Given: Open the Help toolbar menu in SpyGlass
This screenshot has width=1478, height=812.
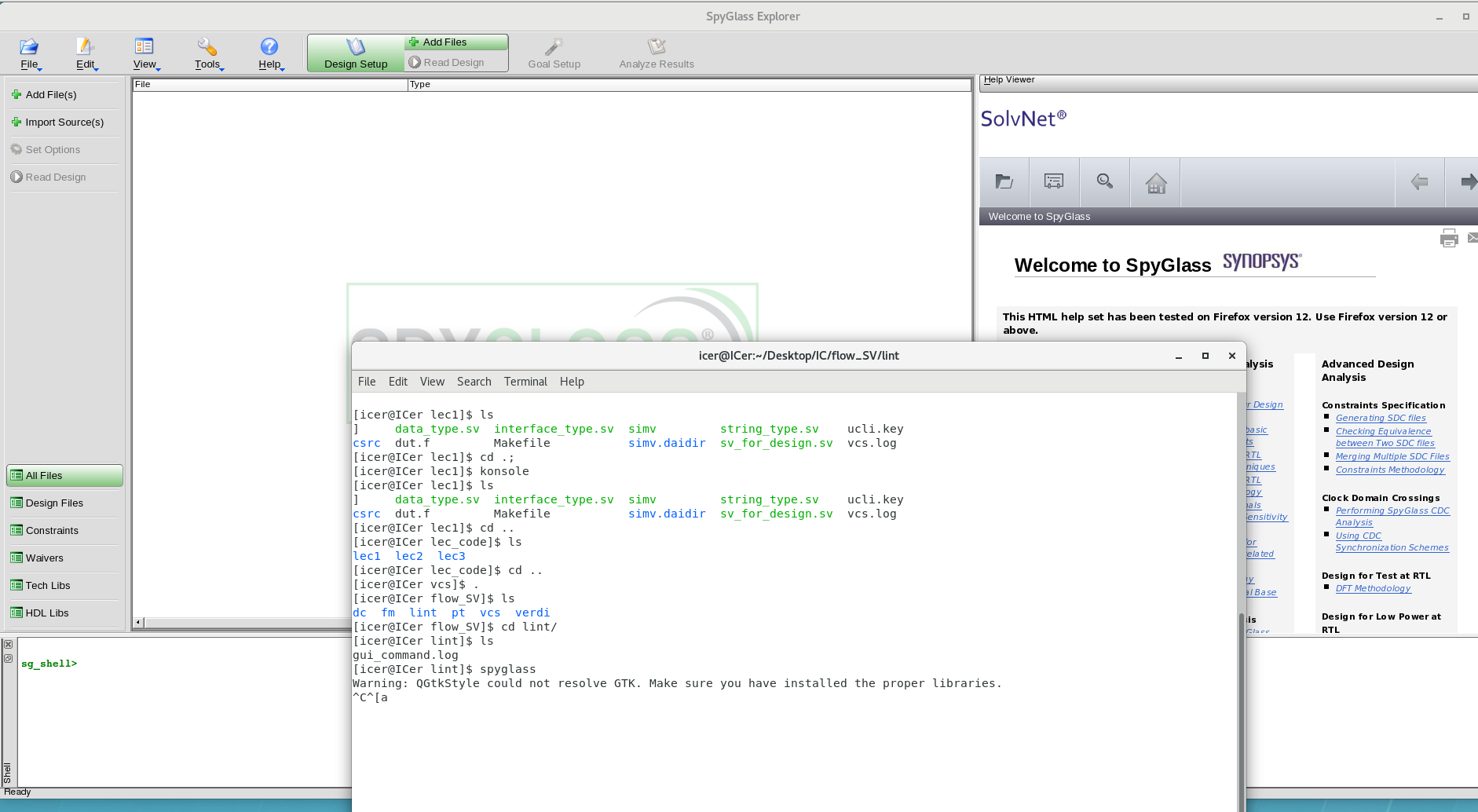Looking at the screenshot, I should click(x=269, y=53).
